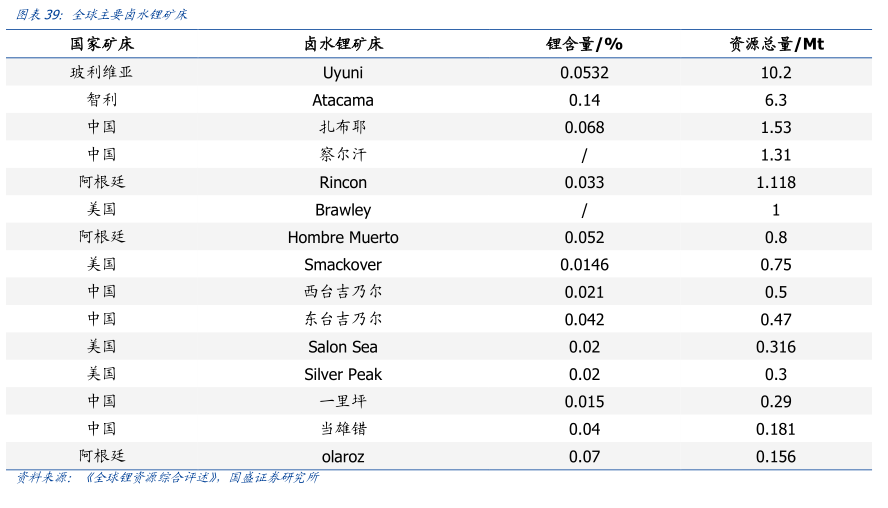The image size is (888, 508).
Task: Select the olaroz deposit cell
Action: (343, 456)
